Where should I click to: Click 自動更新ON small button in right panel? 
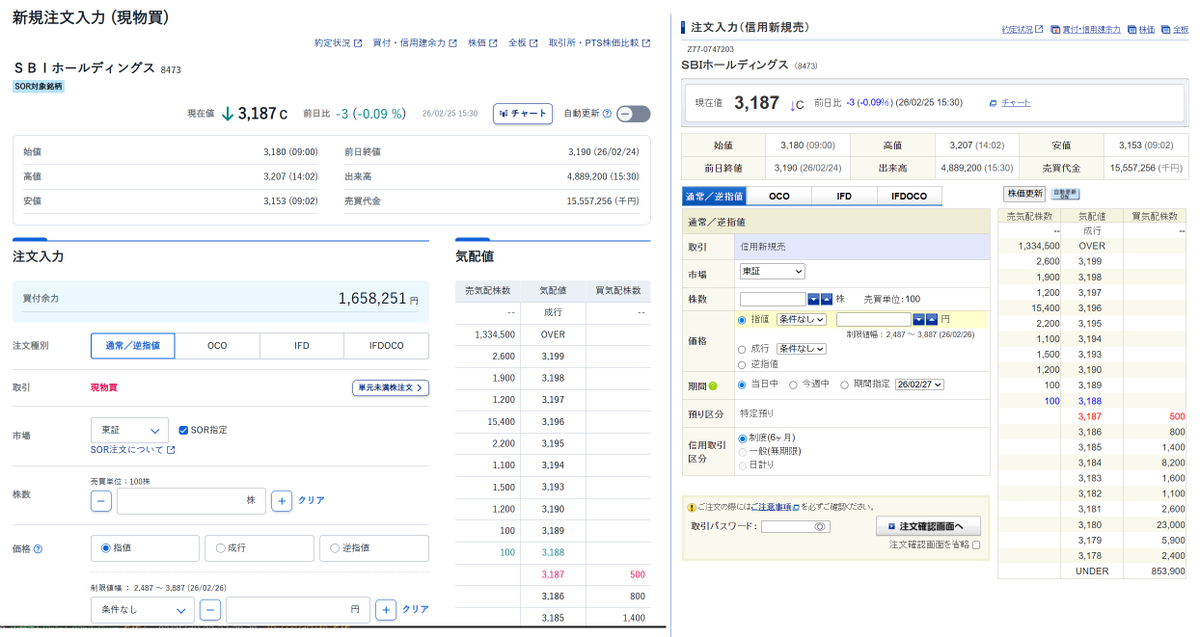click(1066, 194)
